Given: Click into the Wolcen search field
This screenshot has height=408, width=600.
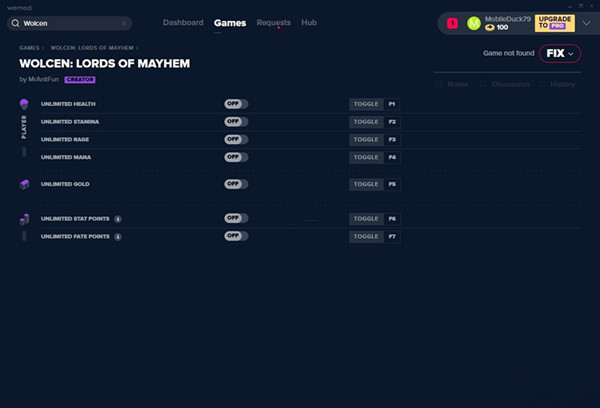Looking at the screenshot, I should pyautogui.click(x=70, y=23).
